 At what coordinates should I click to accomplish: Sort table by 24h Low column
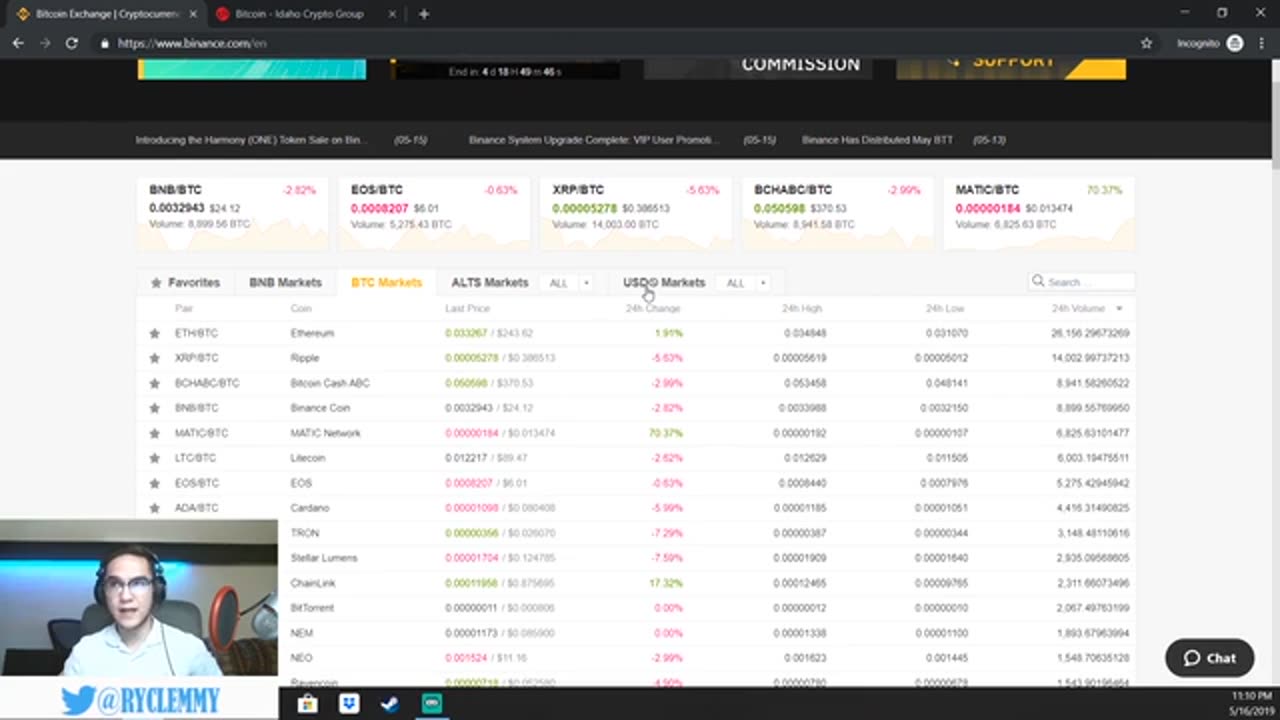tap(944, 309)
